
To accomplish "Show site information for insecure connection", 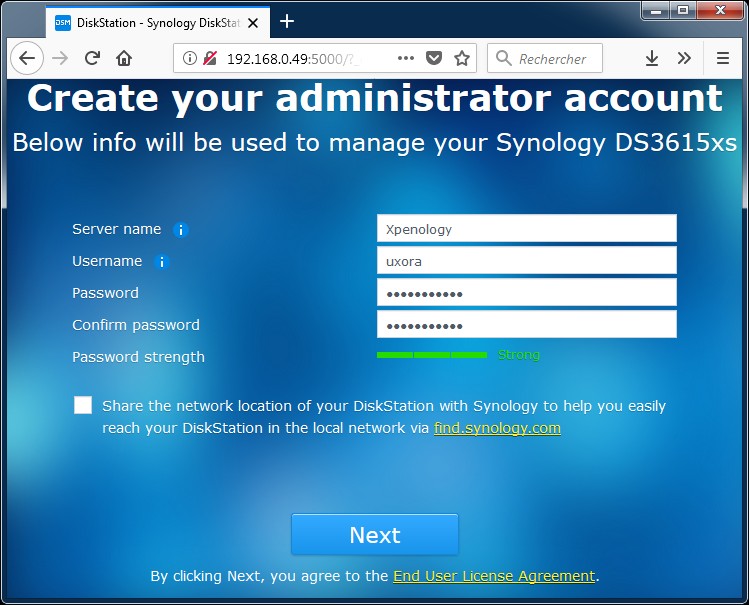I will pyautogui.click(x=191, y=58).
